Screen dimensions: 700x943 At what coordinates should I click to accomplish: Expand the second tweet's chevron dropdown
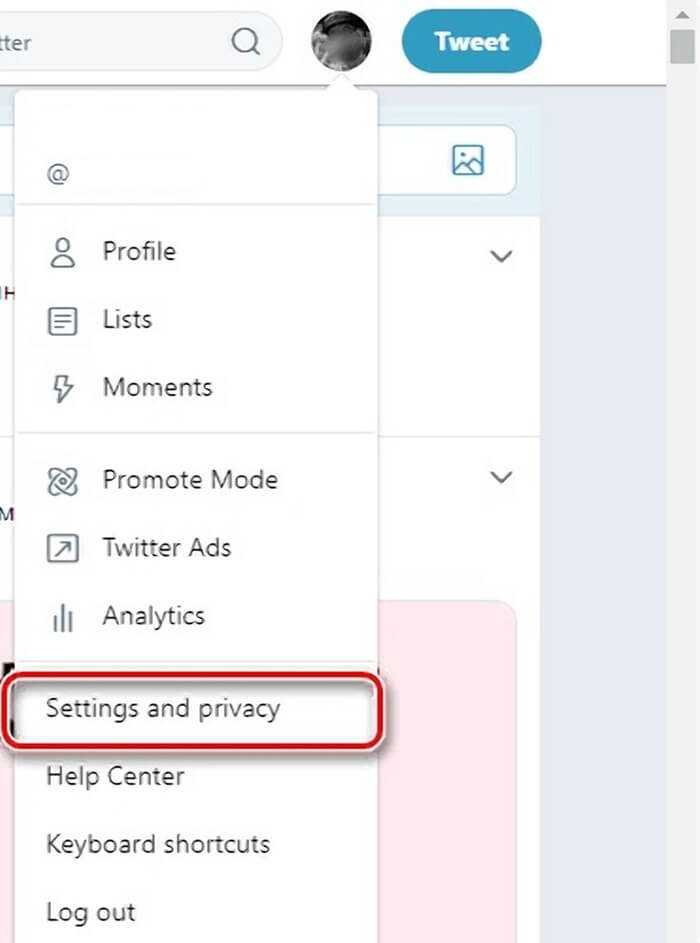click(501, 478)
